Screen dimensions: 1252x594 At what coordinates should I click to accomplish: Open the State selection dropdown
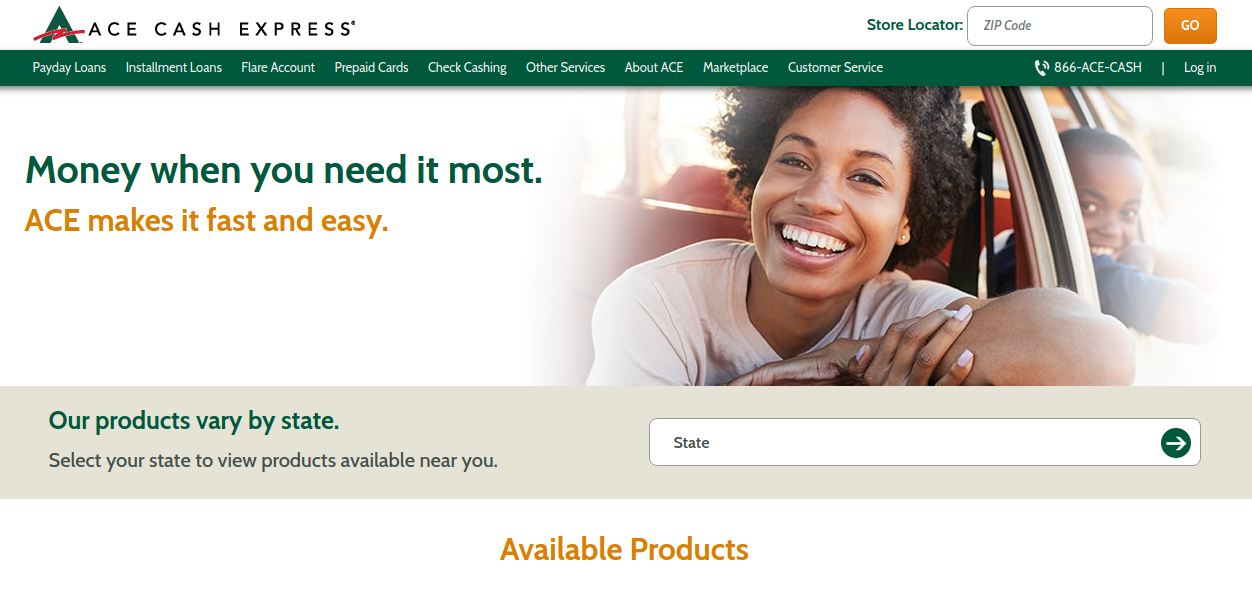(925, 442)
